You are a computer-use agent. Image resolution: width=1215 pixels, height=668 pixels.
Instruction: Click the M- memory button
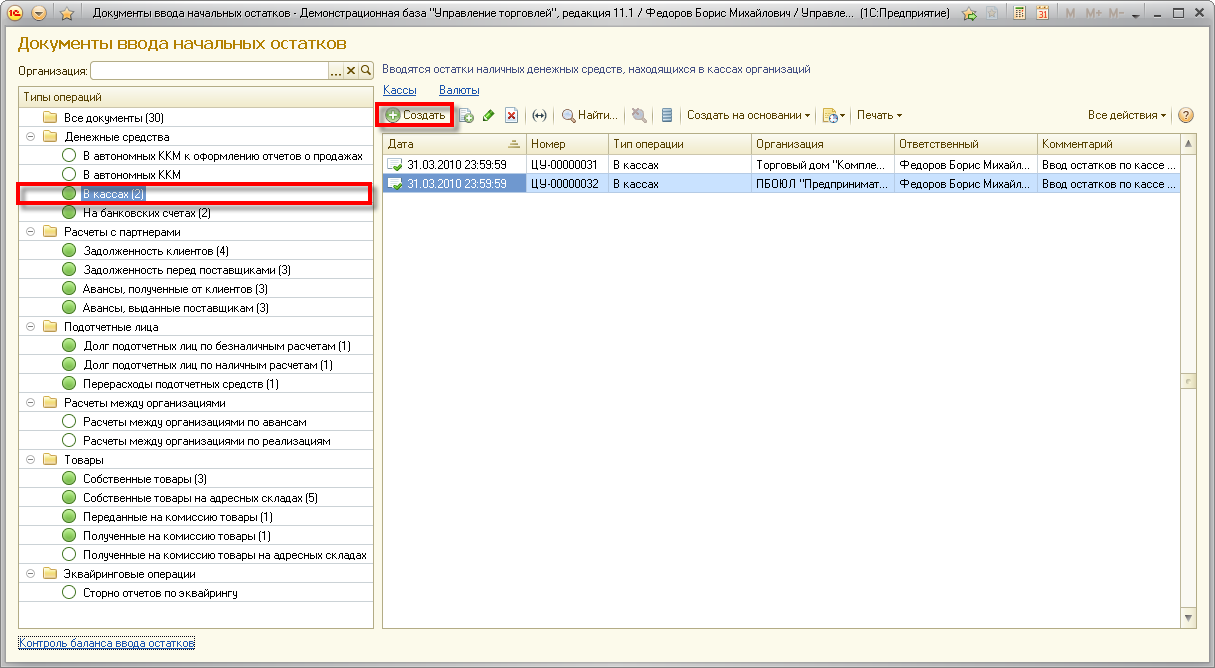tap(1115, 14)
